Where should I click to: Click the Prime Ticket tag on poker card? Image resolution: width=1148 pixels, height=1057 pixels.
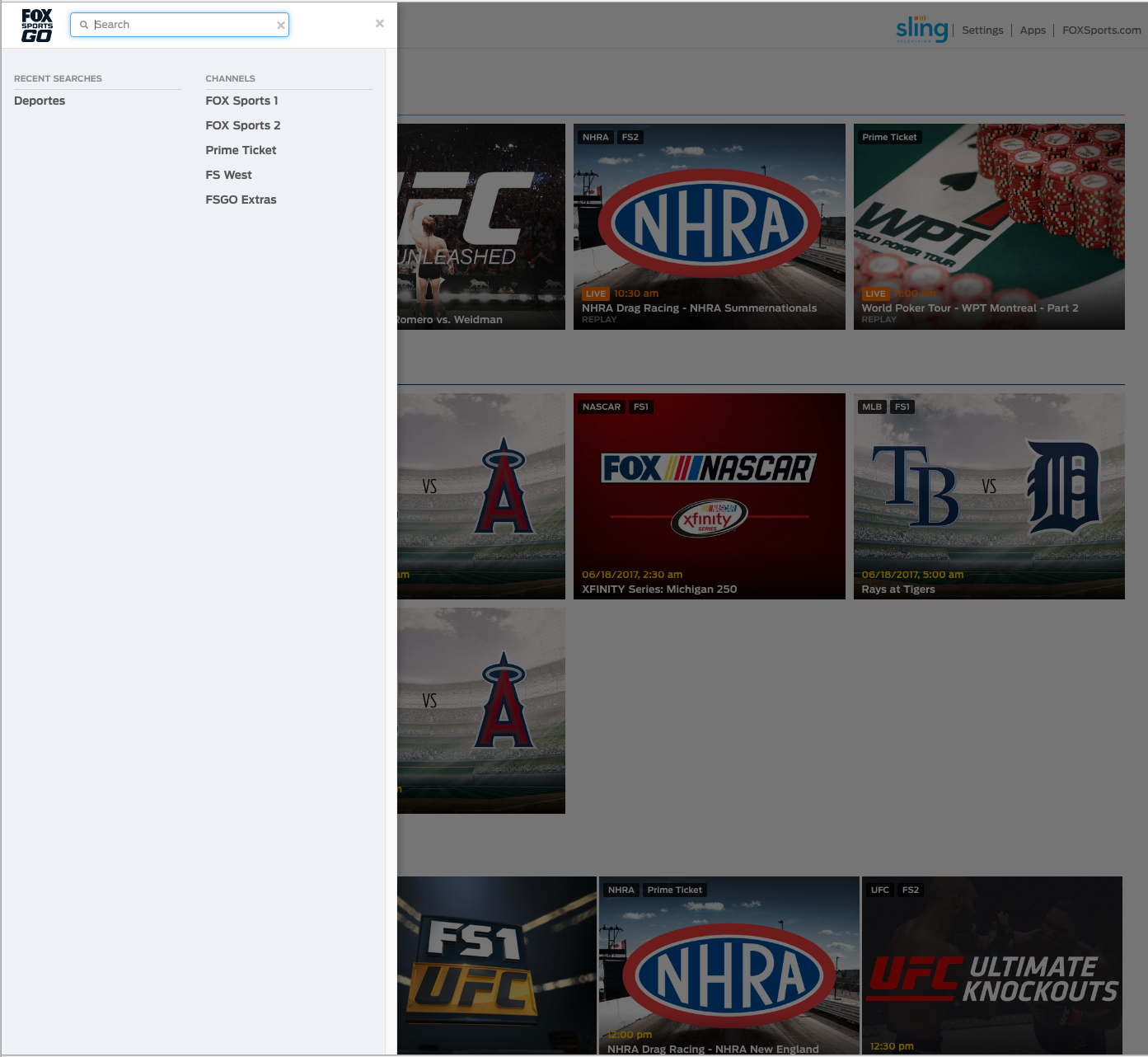click(889, 138)
